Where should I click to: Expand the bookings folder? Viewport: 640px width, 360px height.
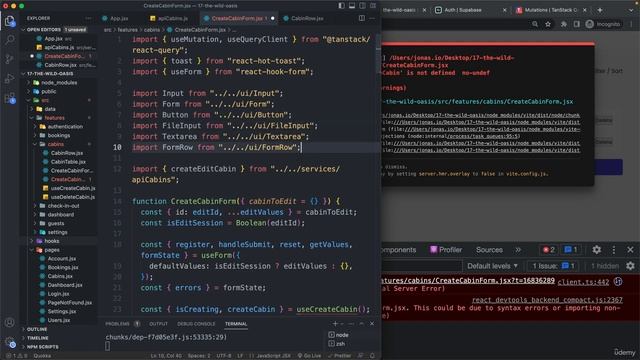59,135
